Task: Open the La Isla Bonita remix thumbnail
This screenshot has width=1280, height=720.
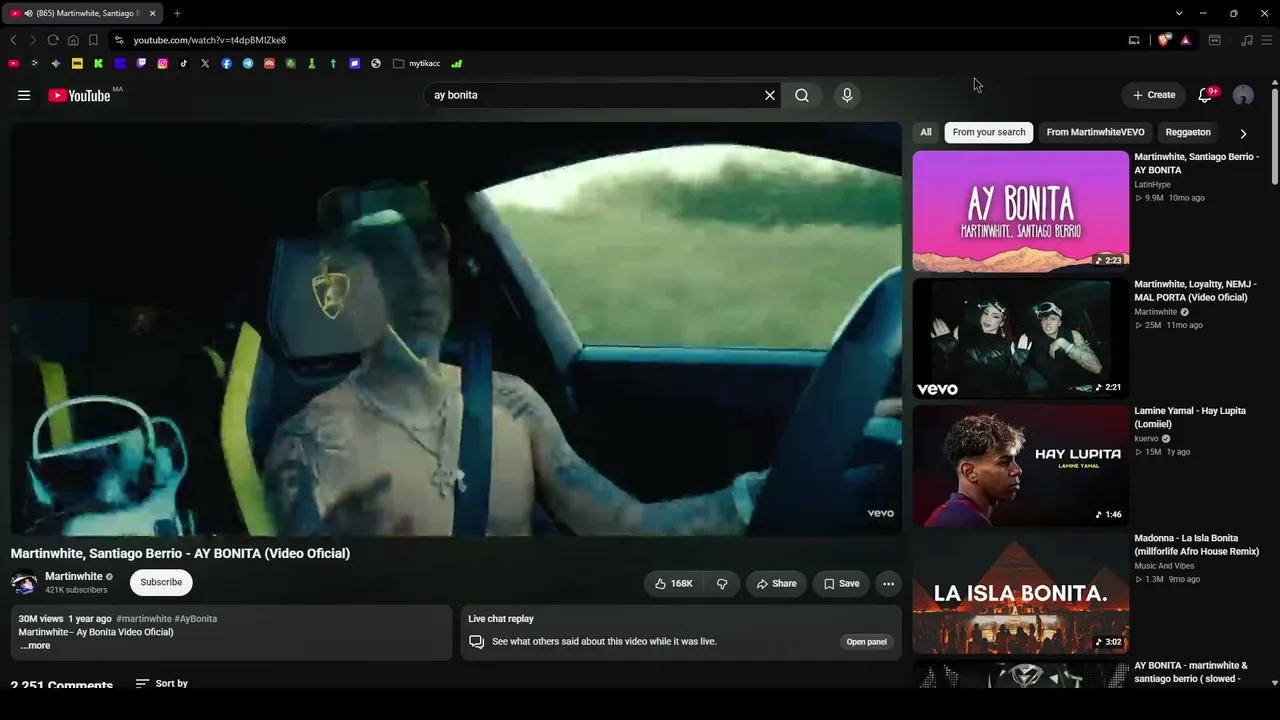Action: point(1021,592)
